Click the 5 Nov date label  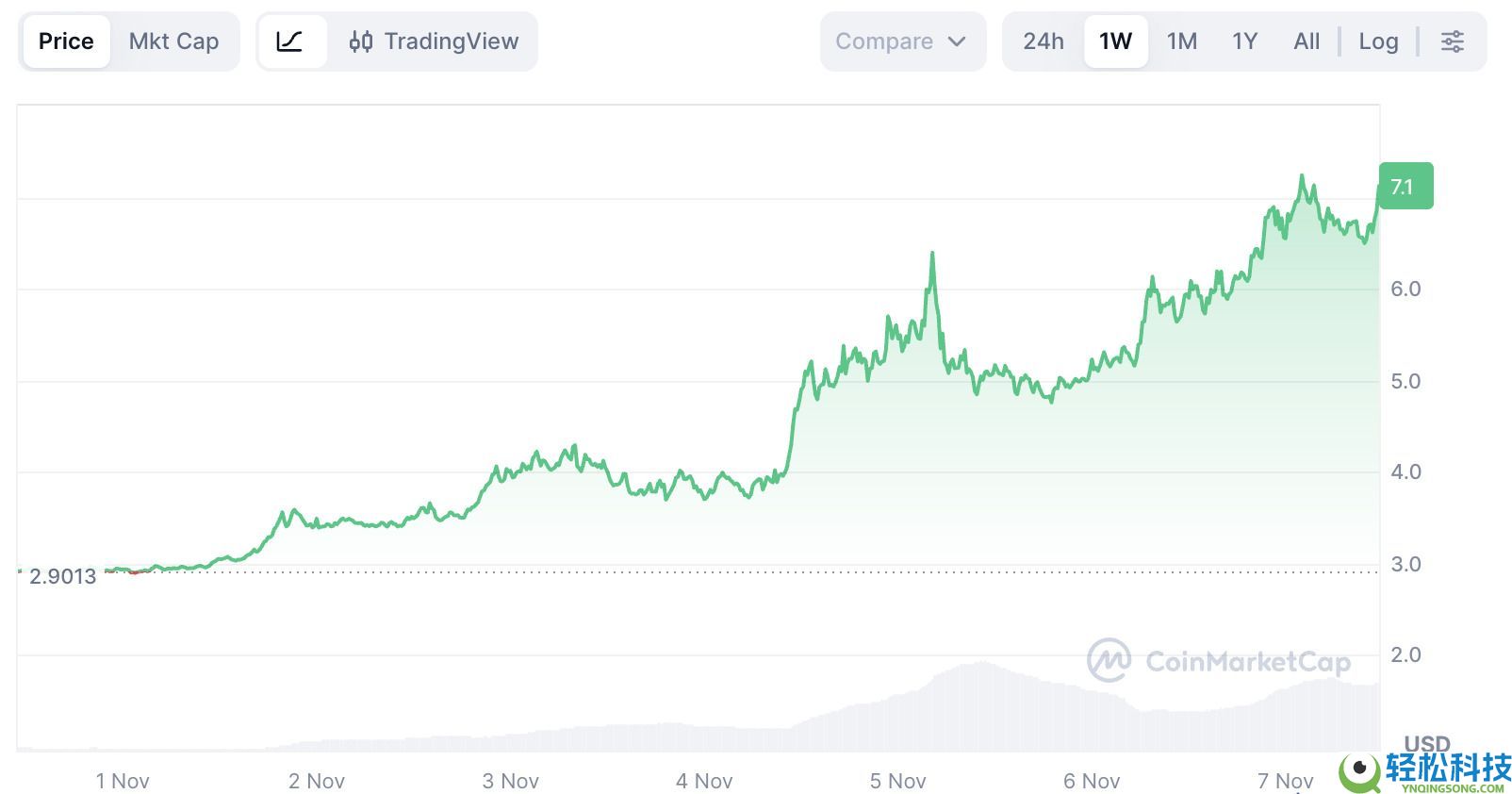pos(897,781)
